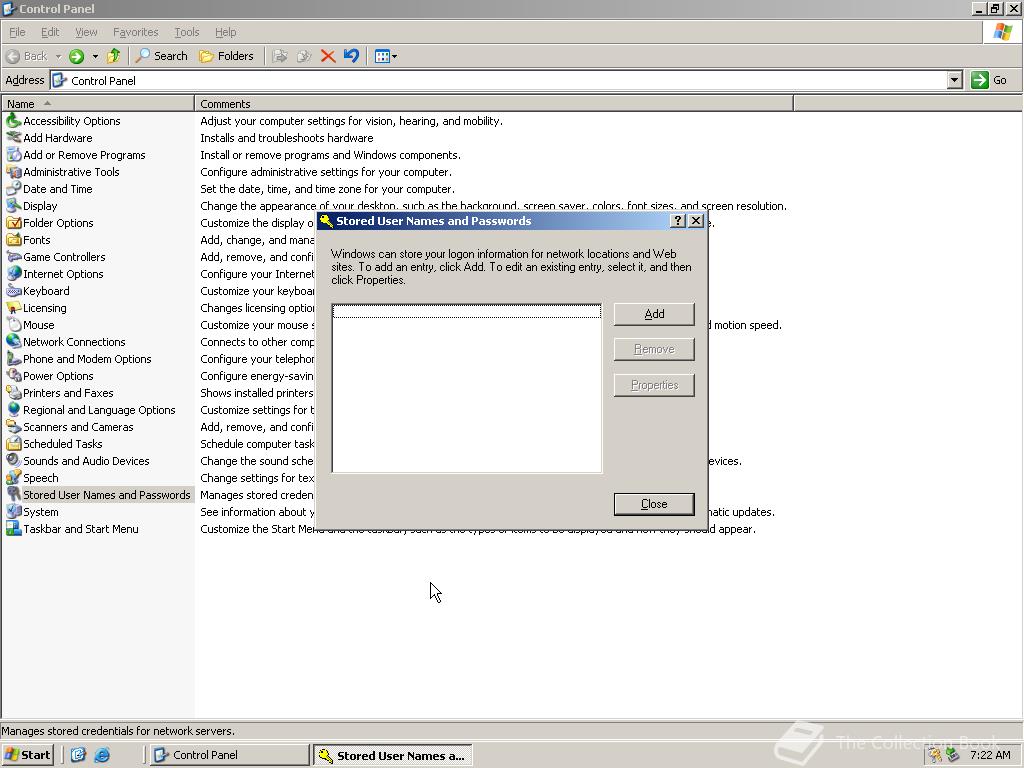Open the Internet Options icon
This screenshot has height=768, width=1024.
(x=14, y=274)
